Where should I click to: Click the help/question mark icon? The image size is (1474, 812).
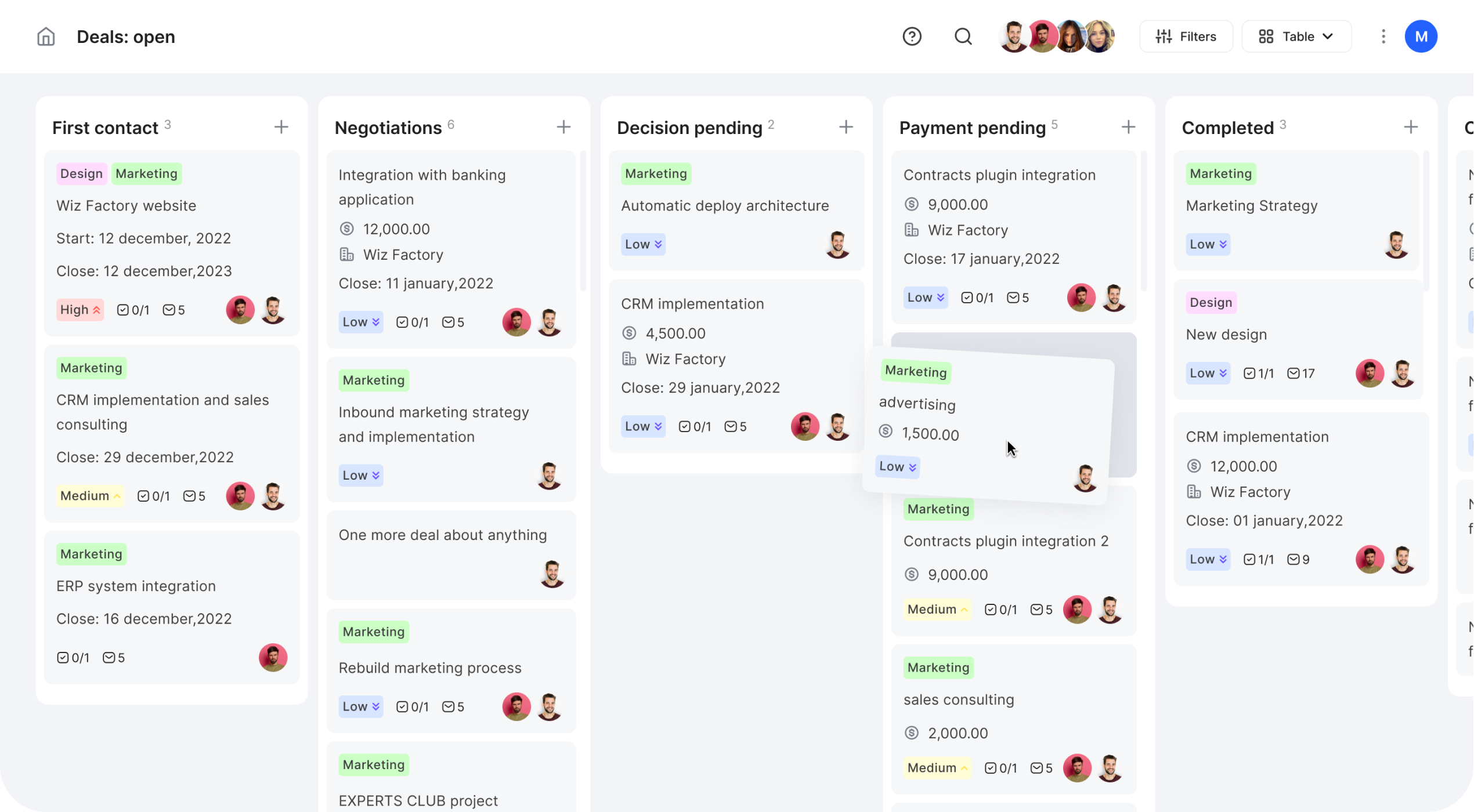point(912,36)
